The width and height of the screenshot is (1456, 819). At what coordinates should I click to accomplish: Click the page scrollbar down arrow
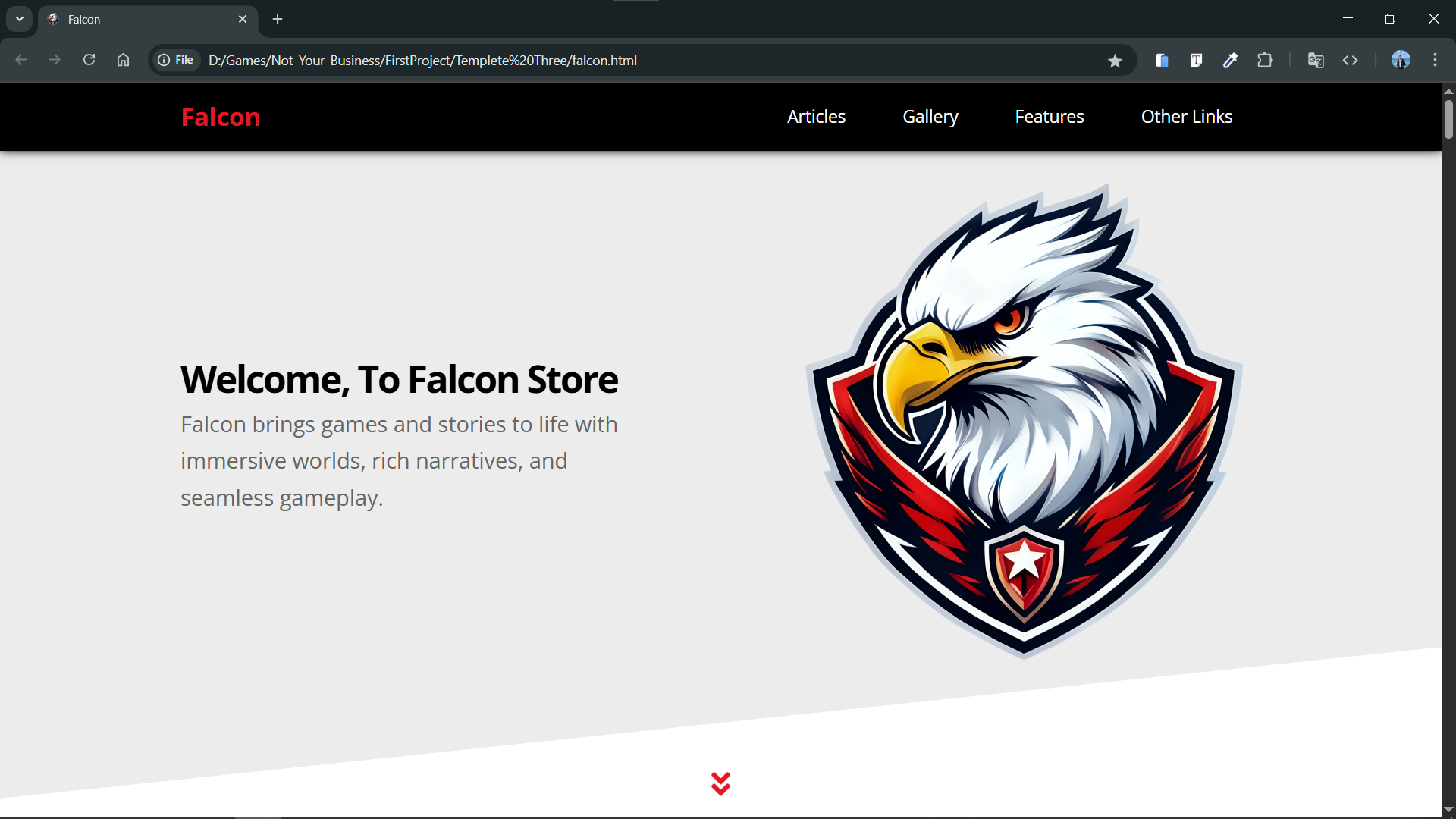pyautogui.click(x=1448, y=809)
